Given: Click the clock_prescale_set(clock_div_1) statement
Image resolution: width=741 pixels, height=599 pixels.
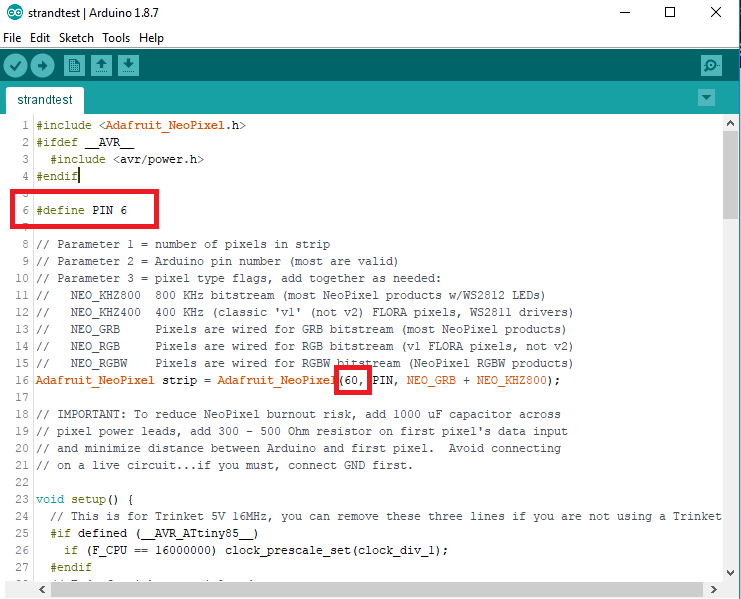Looking at the screenshot, I should (x=336, y=550).
